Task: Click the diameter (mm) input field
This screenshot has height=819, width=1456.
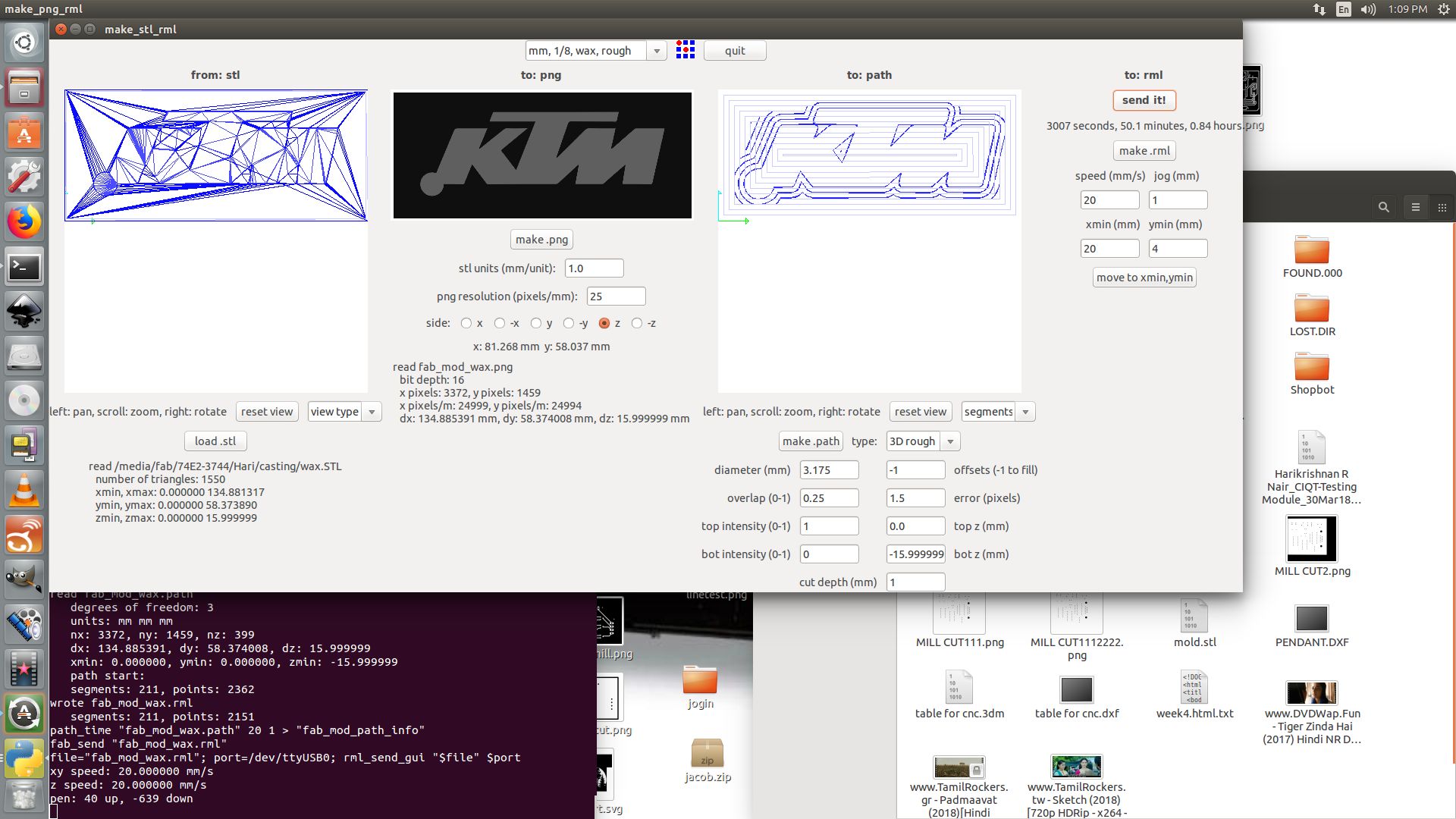Action: click(x=829, y=470)
